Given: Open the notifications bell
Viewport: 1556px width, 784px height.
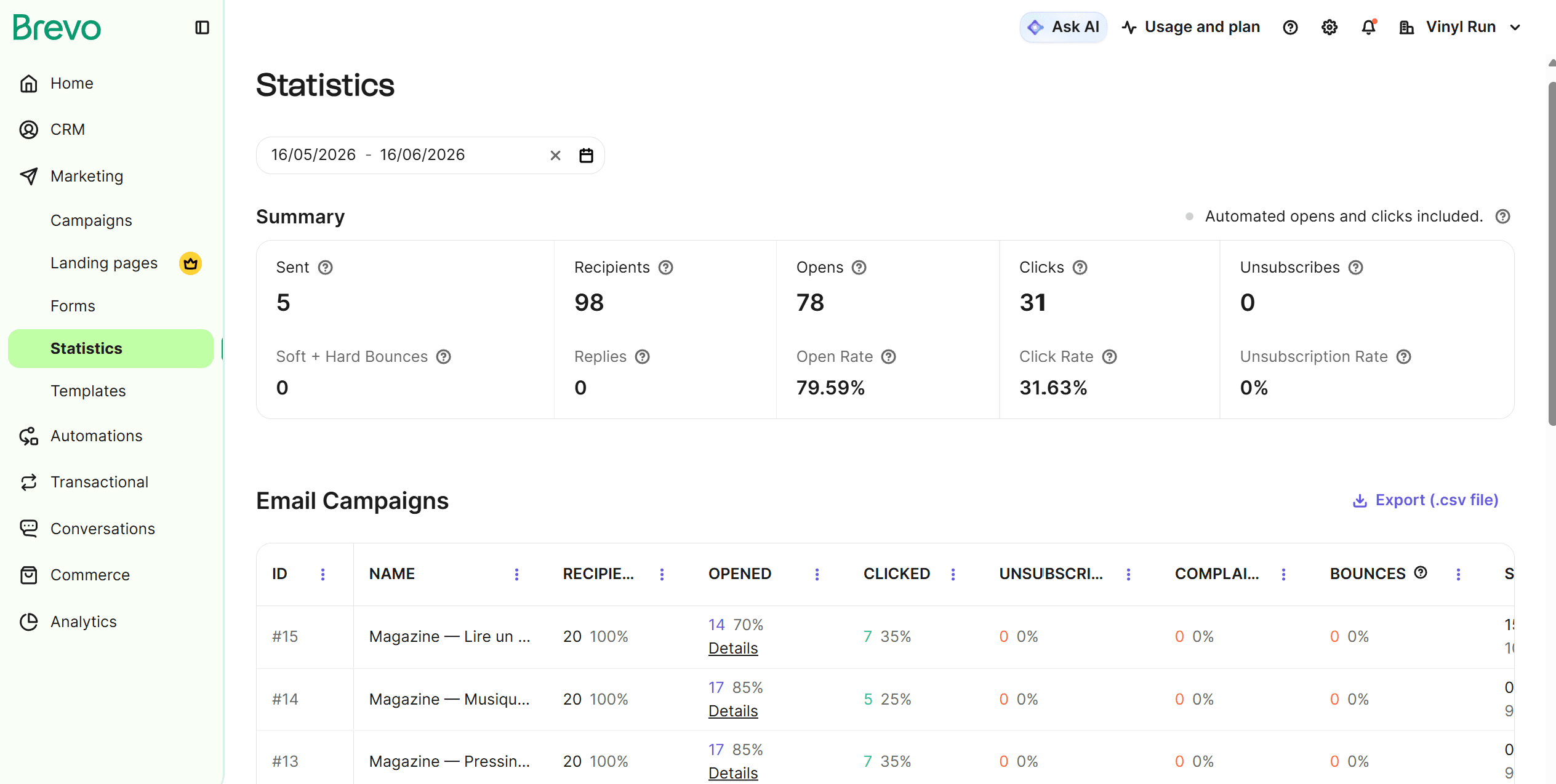Looking at the screenshot, I should click(x=1368, y=27).
